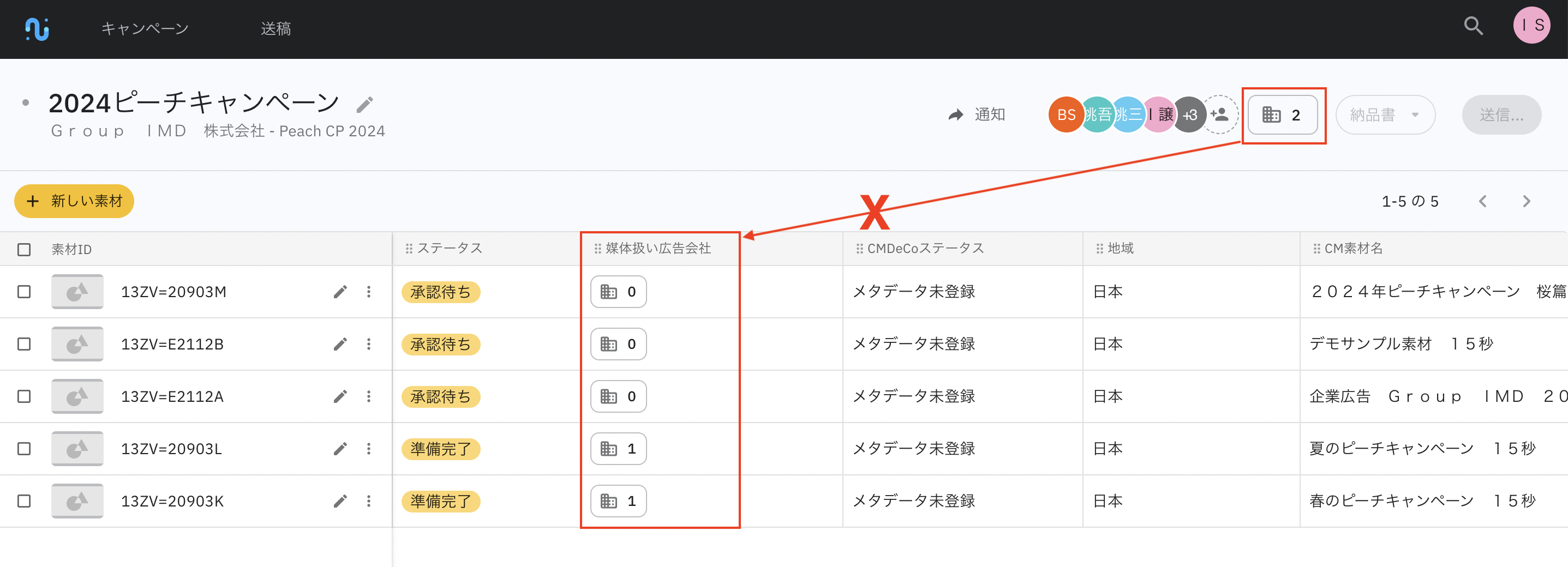Open three-dot menu for 13ZV=E2112B row
Image resolution: width=1568 pixels, height=567 pixels.
coord(368,345)
